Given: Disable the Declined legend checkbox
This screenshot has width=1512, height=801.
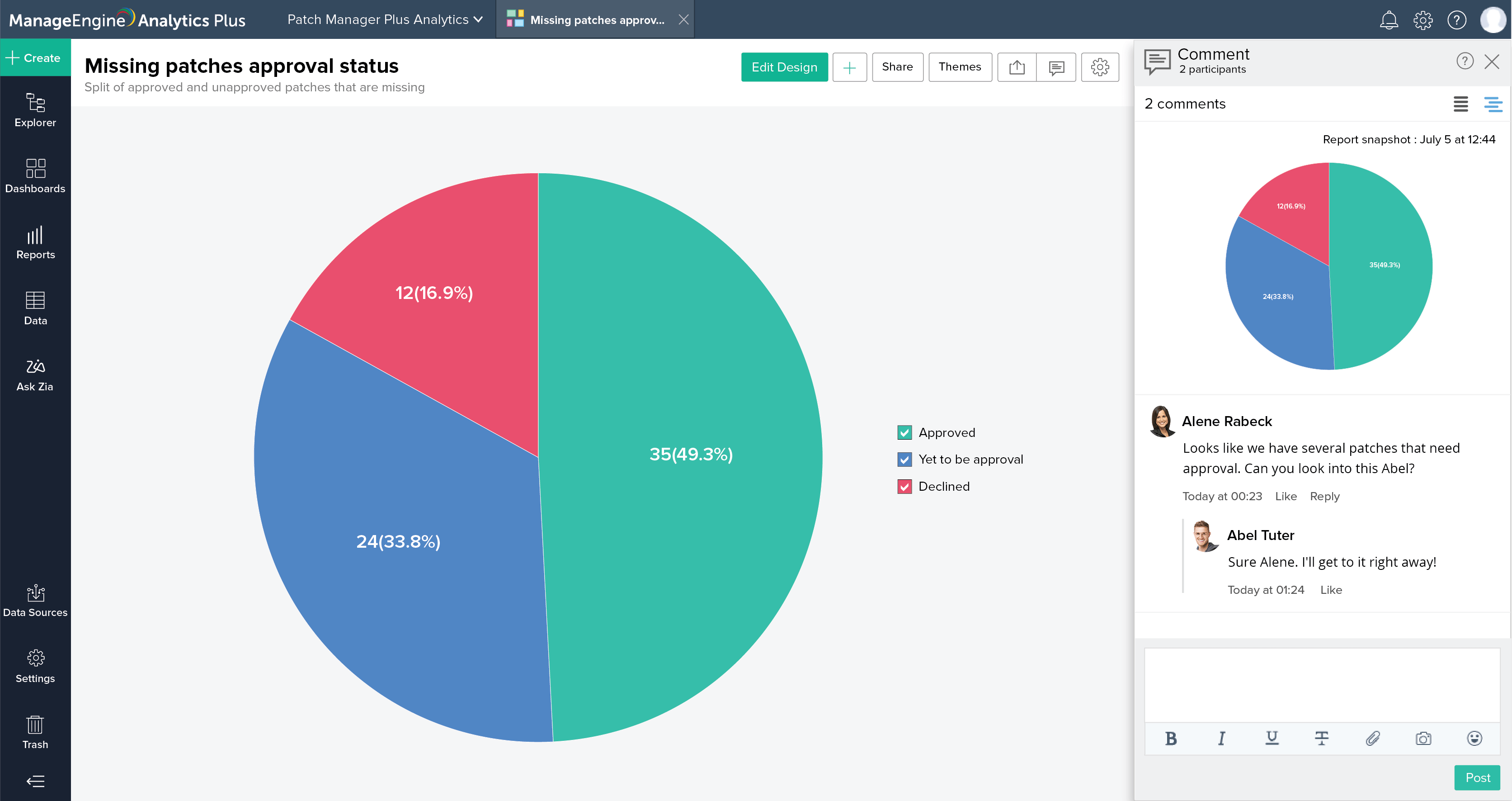Looking at the screenshot, I should [904, 487].
